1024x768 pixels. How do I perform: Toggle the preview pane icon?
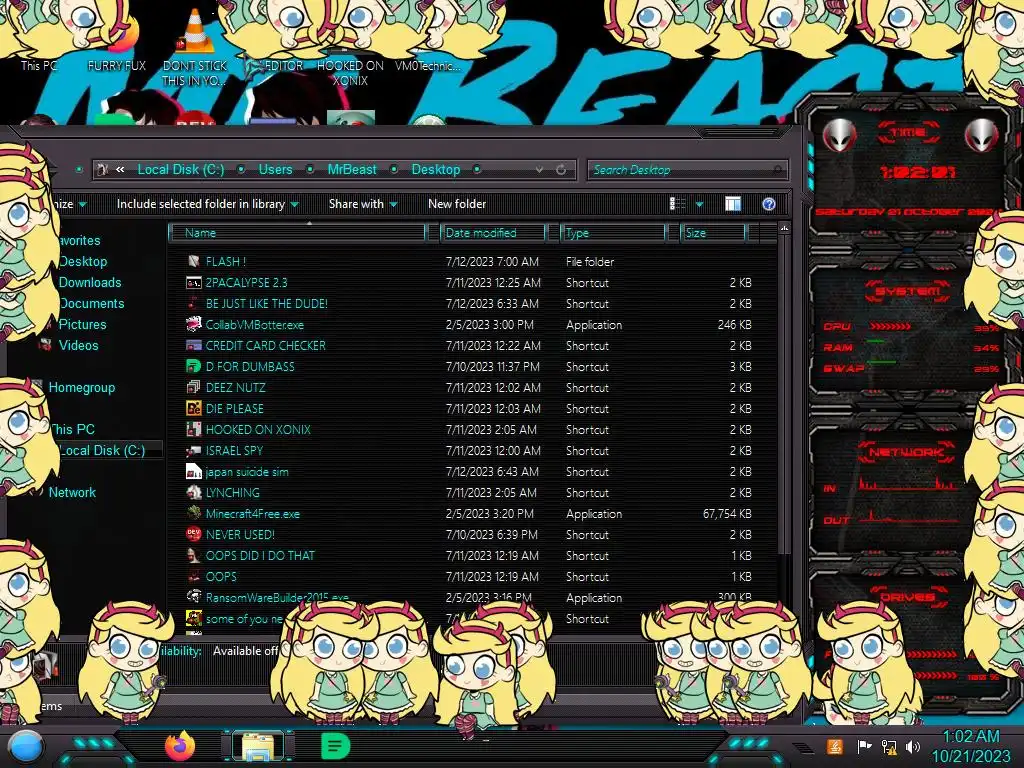click(x=733, y=204)
